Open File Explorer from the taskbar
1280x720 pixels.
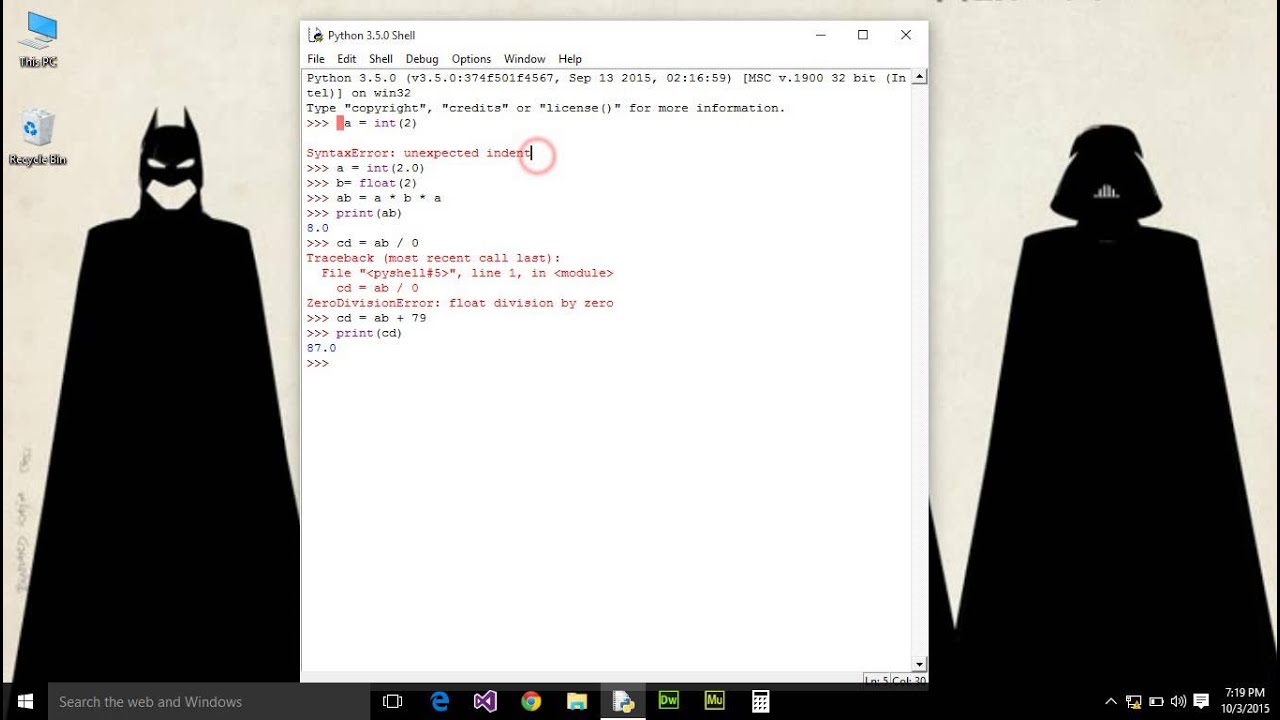577,701
